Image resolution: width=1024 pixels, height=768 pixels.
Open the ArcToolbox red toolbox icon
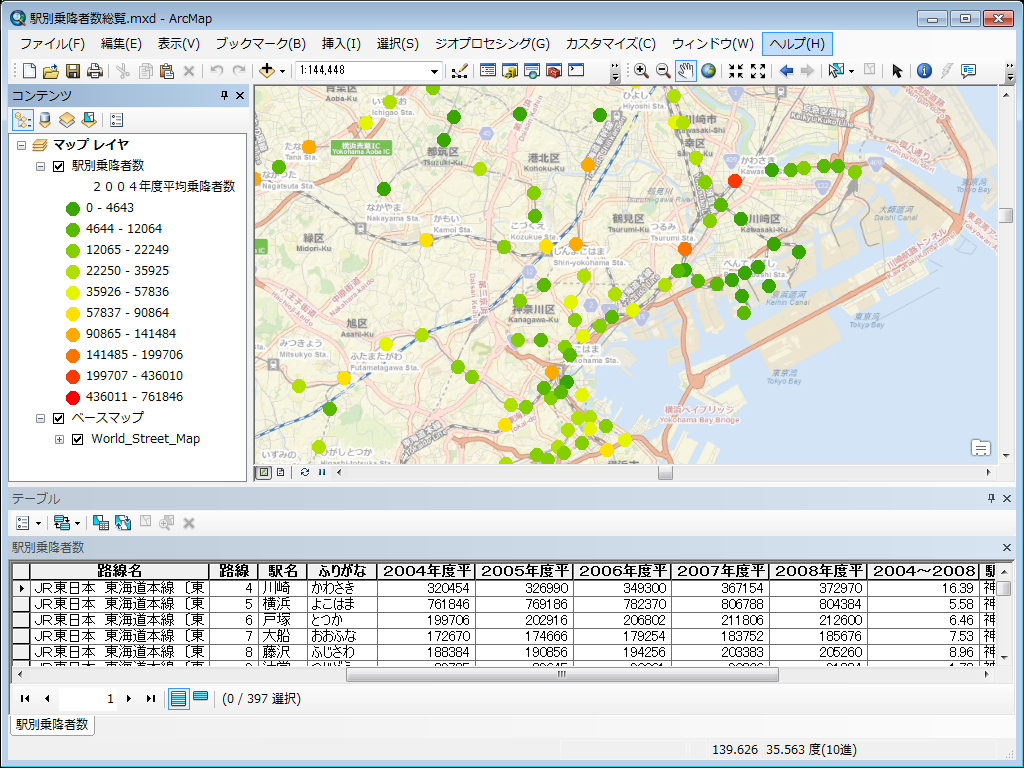point(554,70)
